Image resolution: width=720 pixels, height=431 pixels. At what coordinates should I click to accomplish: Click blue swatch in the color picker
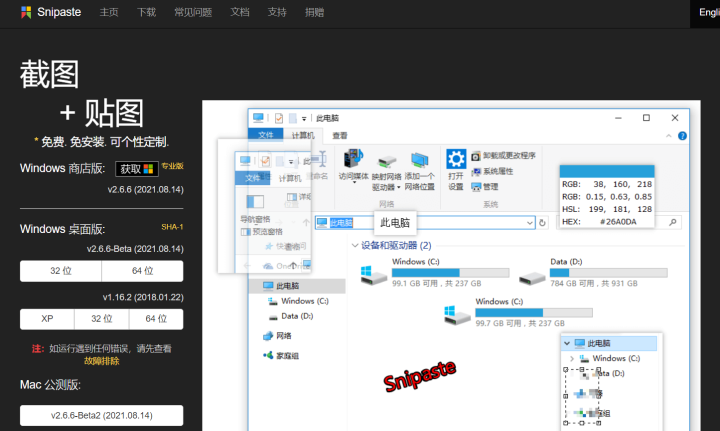tap(607, 171)
